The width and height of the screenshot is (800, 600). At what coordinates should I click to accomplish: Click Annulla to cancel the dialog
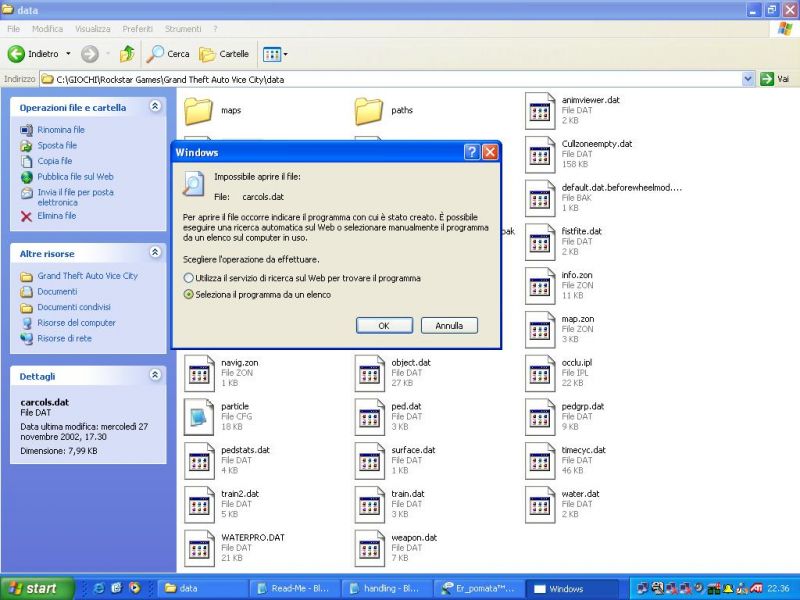point(449,326)
